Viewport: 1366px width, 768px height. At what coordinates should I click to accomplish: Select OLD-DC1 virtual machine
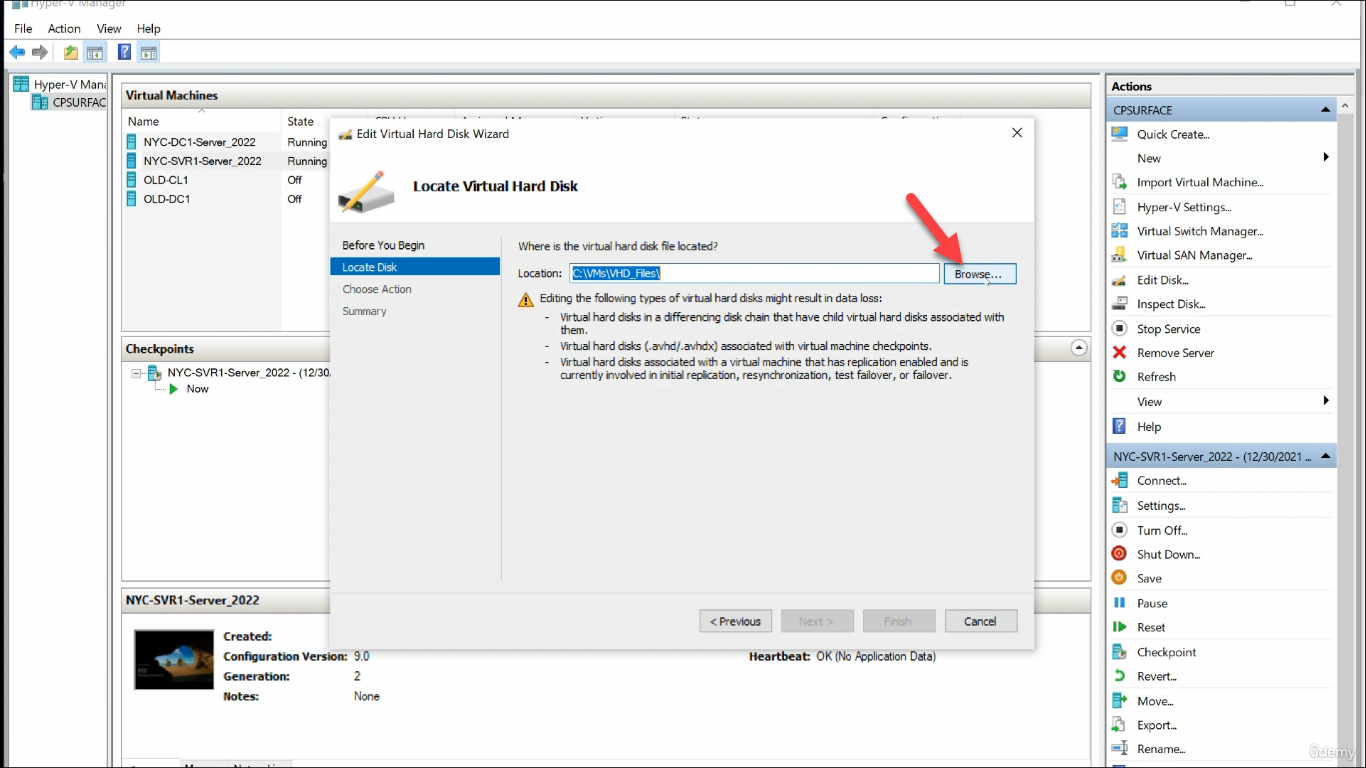(x=166, y=199)
